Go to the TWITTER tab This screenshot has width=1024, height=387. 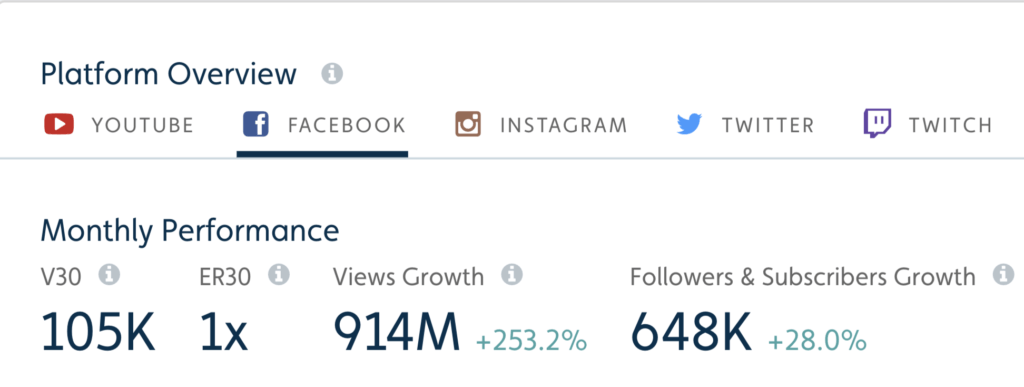[768, 125]
